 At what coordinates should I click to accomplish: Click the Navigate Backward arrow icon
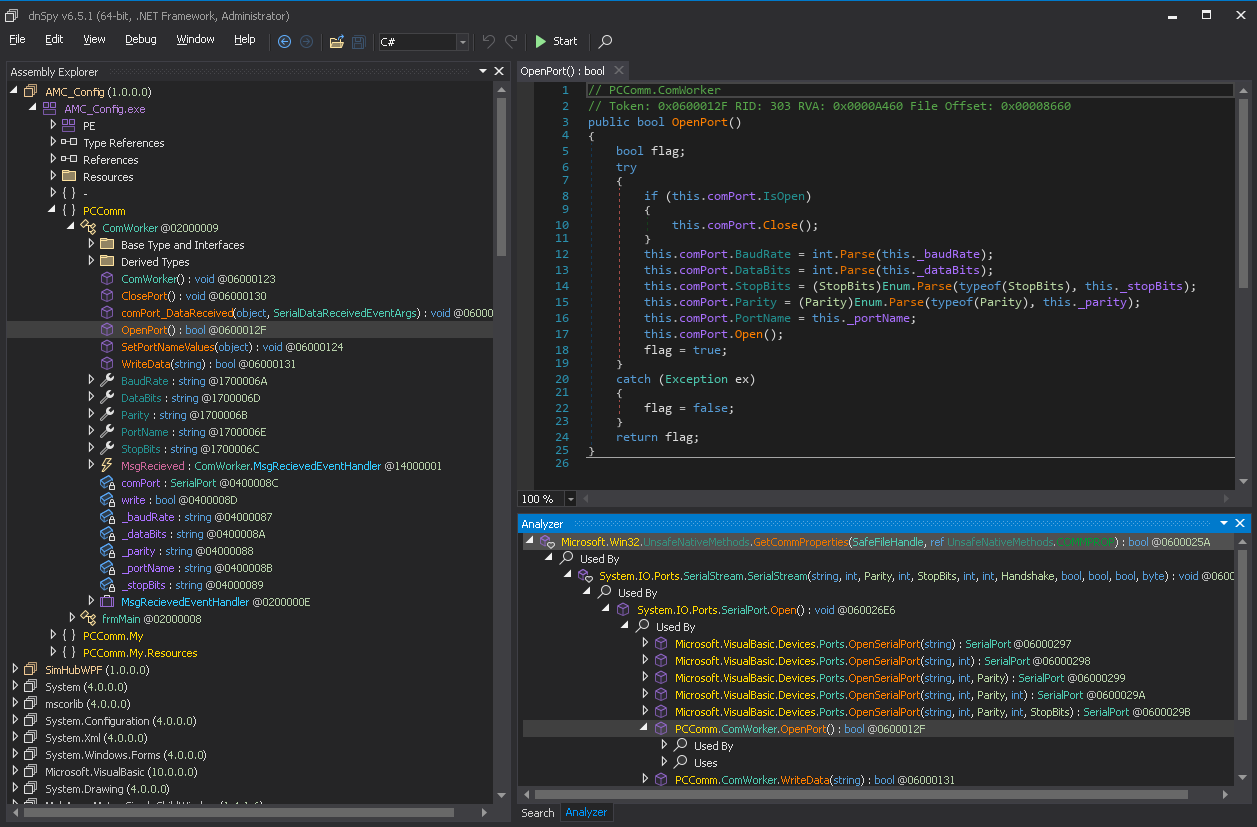tap(284, 41)
